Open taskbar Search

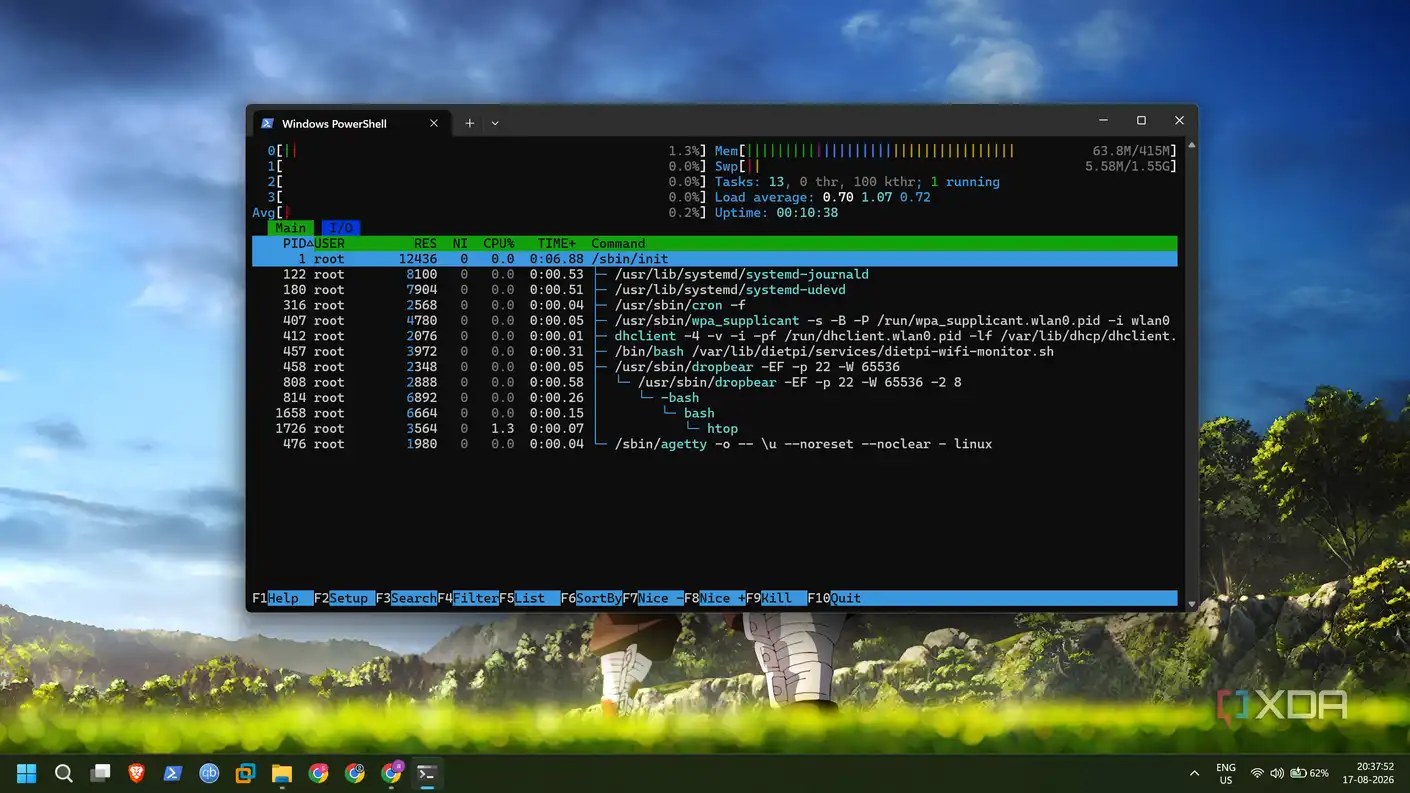63,773
